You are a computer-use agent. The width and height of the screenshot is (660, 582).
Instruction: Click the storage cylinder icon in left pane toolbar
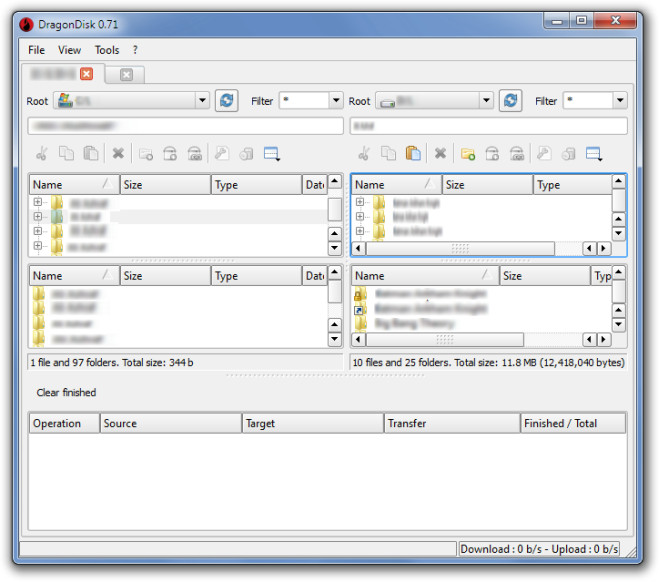pyautogui.click(x=246, y=154)
